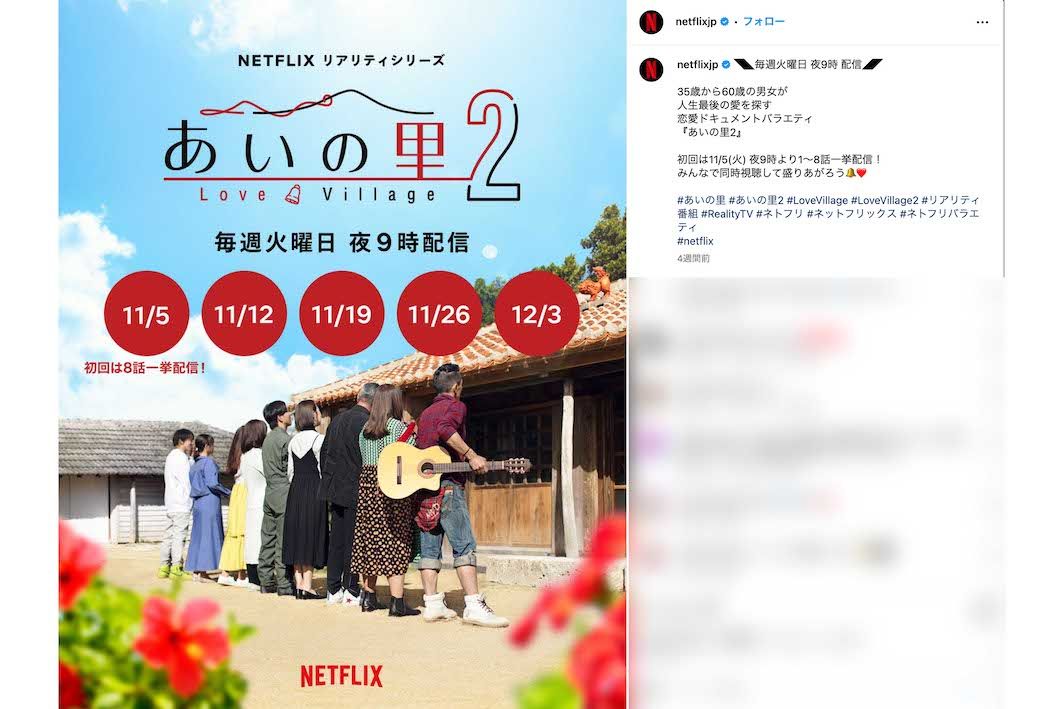Open the netflixjp profile avatar in header

coord(651,22)
